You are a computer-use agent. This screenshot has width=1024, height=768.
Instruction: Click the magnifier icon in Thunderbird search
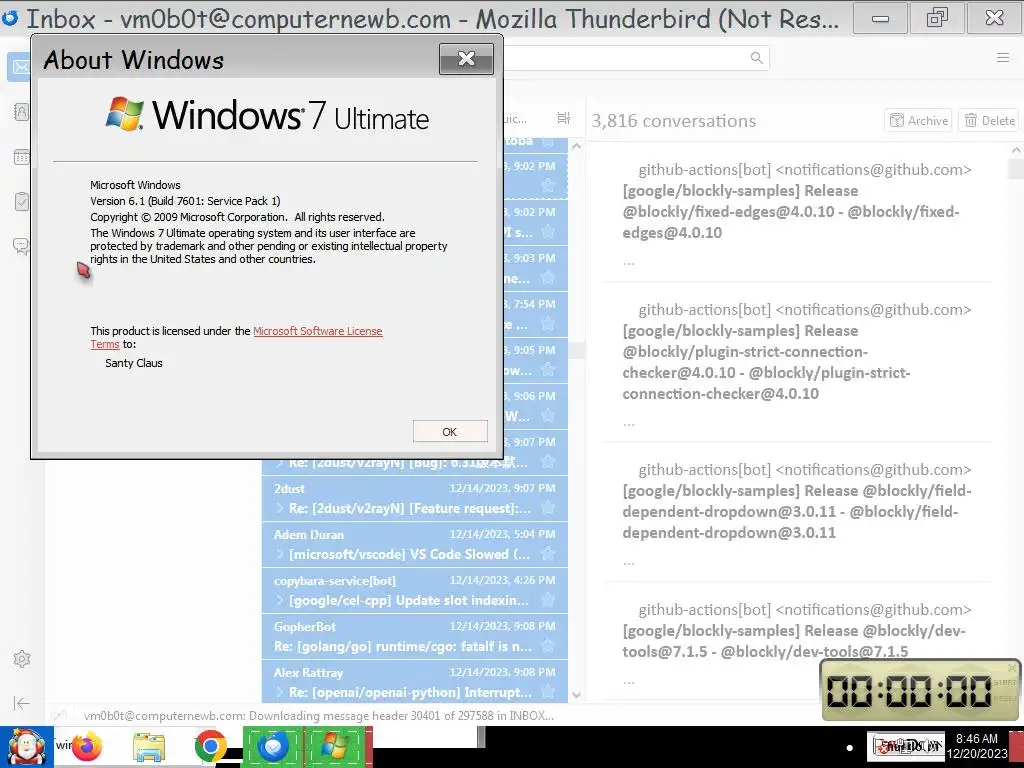tap(756, 57)
